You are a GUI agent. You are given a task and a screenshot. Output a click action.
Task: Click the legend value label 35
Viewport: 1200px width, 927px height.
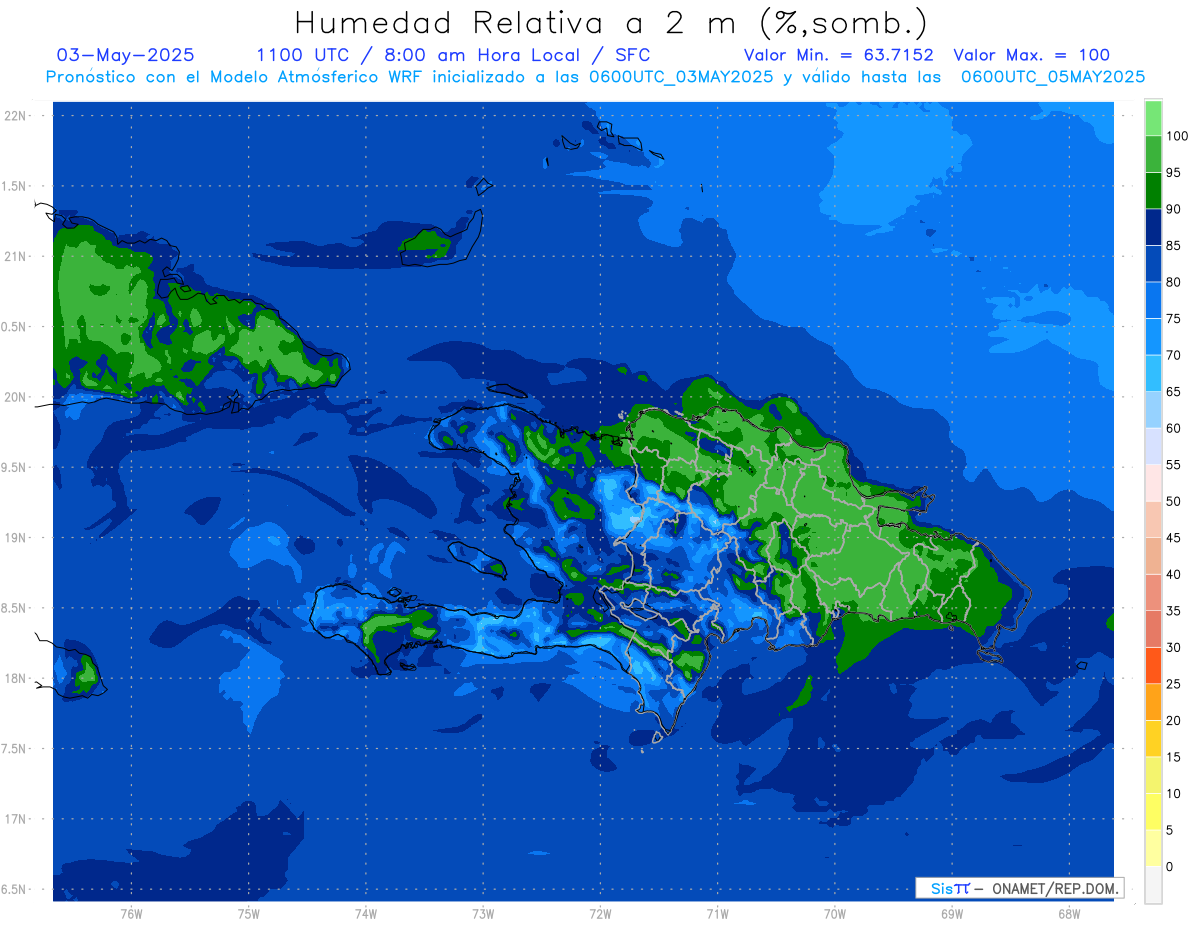1174,611
